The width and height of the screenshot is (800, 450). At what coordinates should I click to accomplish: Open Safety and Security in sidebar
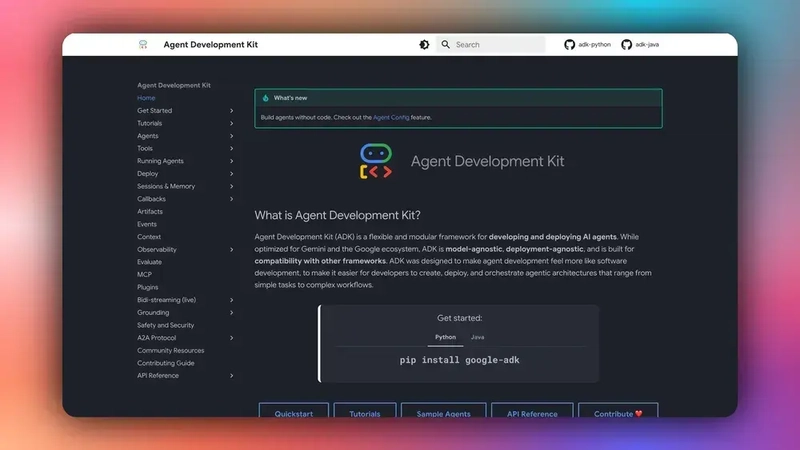[x=165, y=325]
